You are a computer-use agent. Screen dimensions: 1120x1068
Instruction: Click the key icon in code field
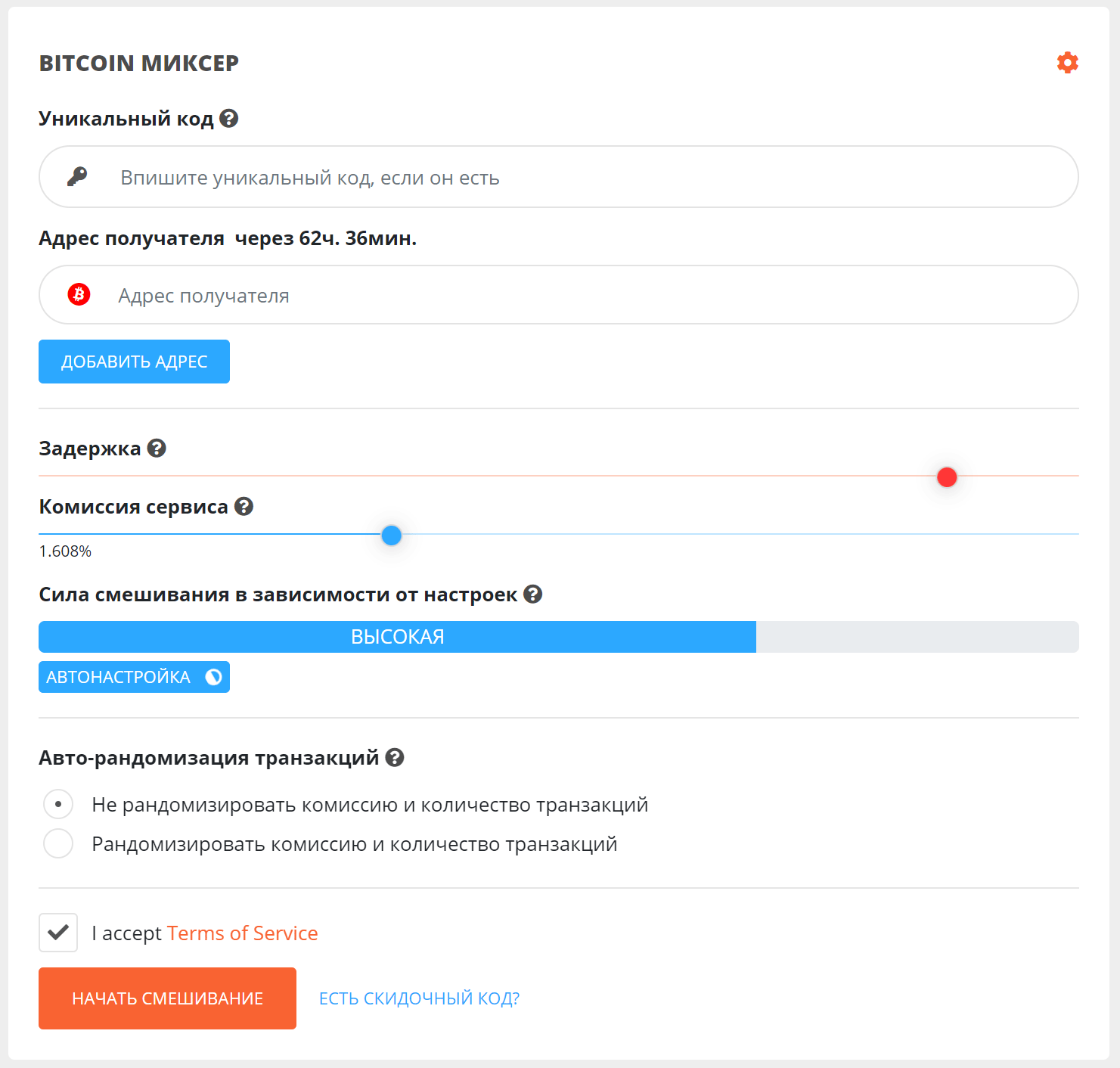[x=77, y=177]
